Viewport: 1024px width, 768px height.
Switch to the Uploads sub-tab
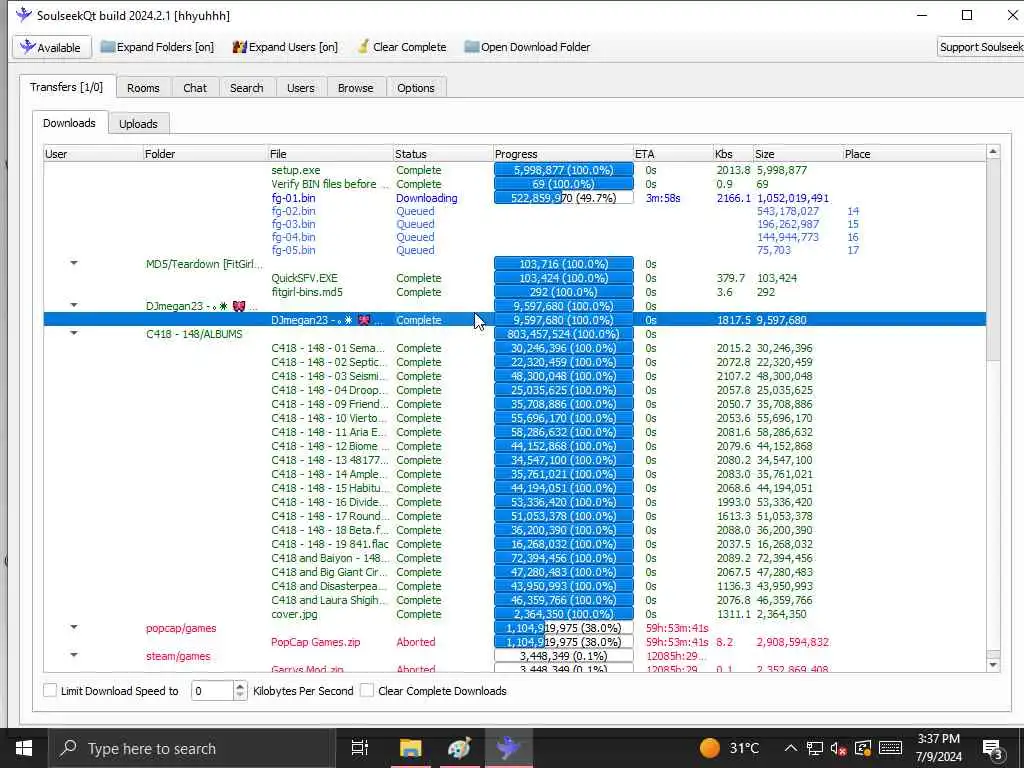[x=138, y=124]
